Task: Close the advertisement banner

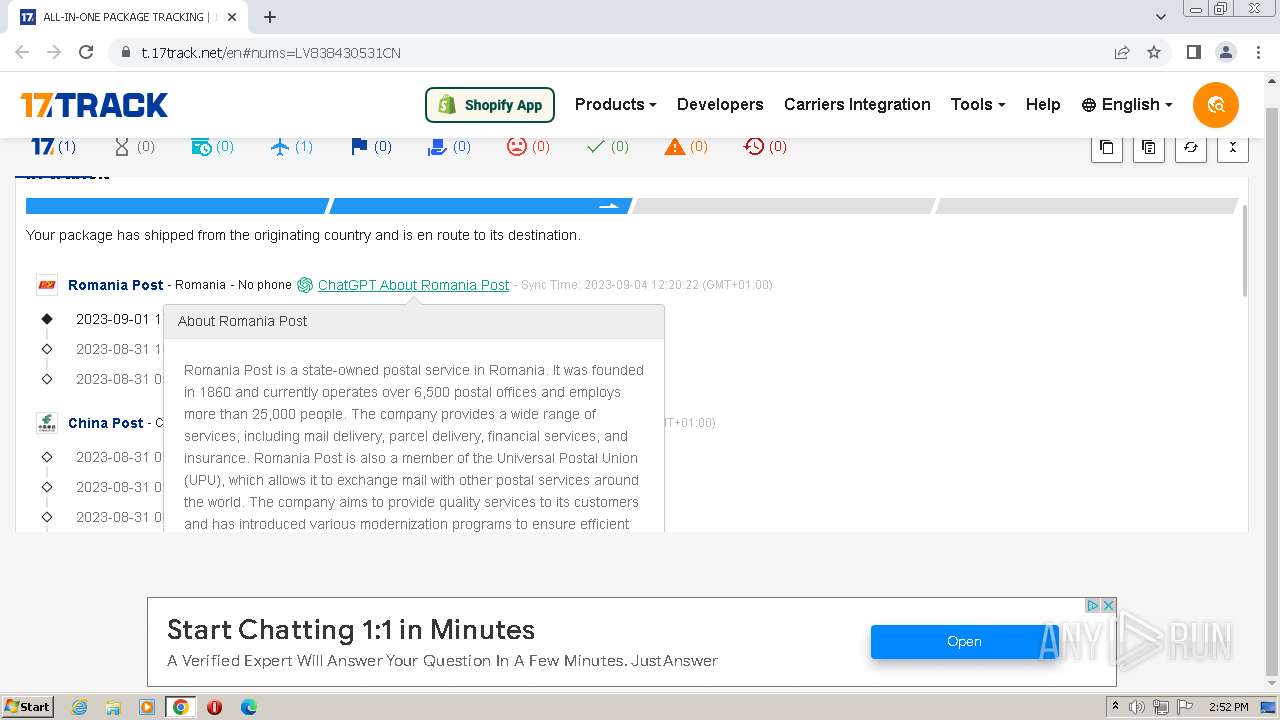Action: pos(1108,605)
